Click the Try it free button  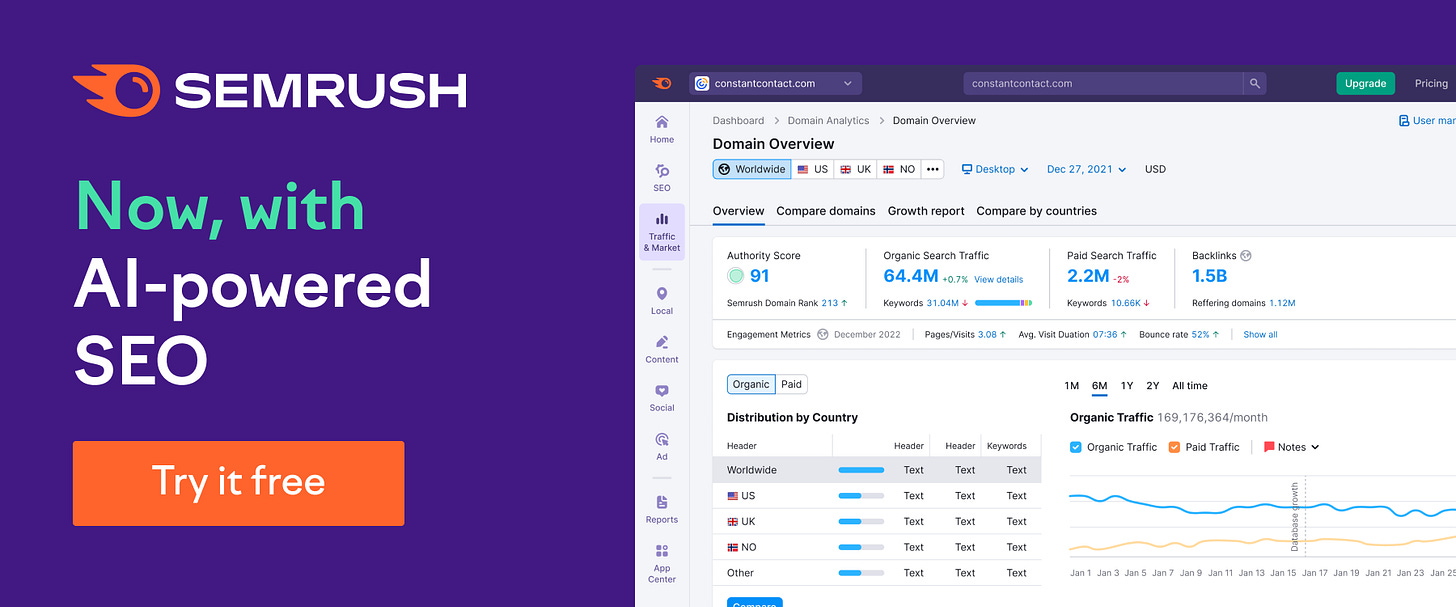point(238,483)
